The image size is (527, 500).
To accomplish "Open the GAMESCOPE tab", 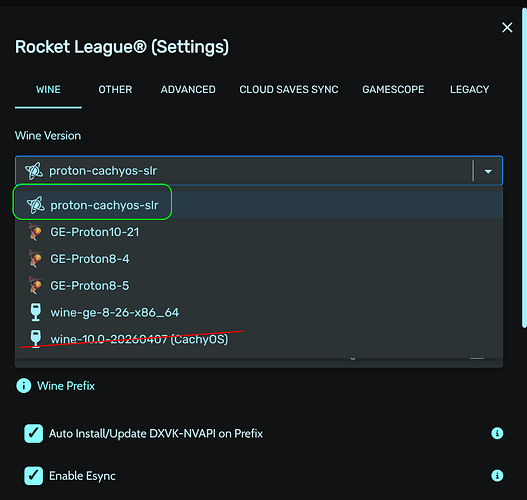I will pos(393,89).
